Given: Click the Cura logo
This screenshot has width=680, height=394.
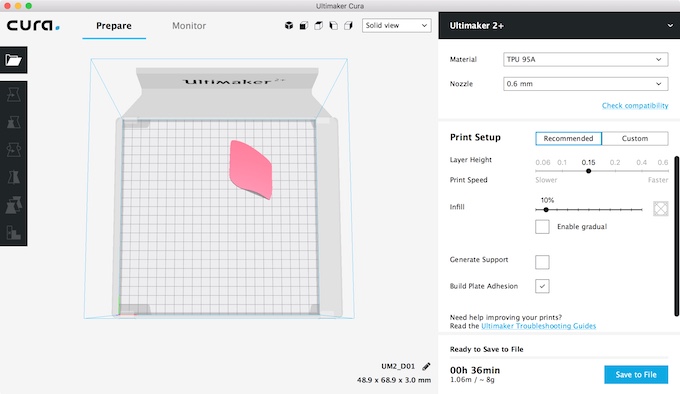Looking at the screenshot, I should (x=33, y=26).
